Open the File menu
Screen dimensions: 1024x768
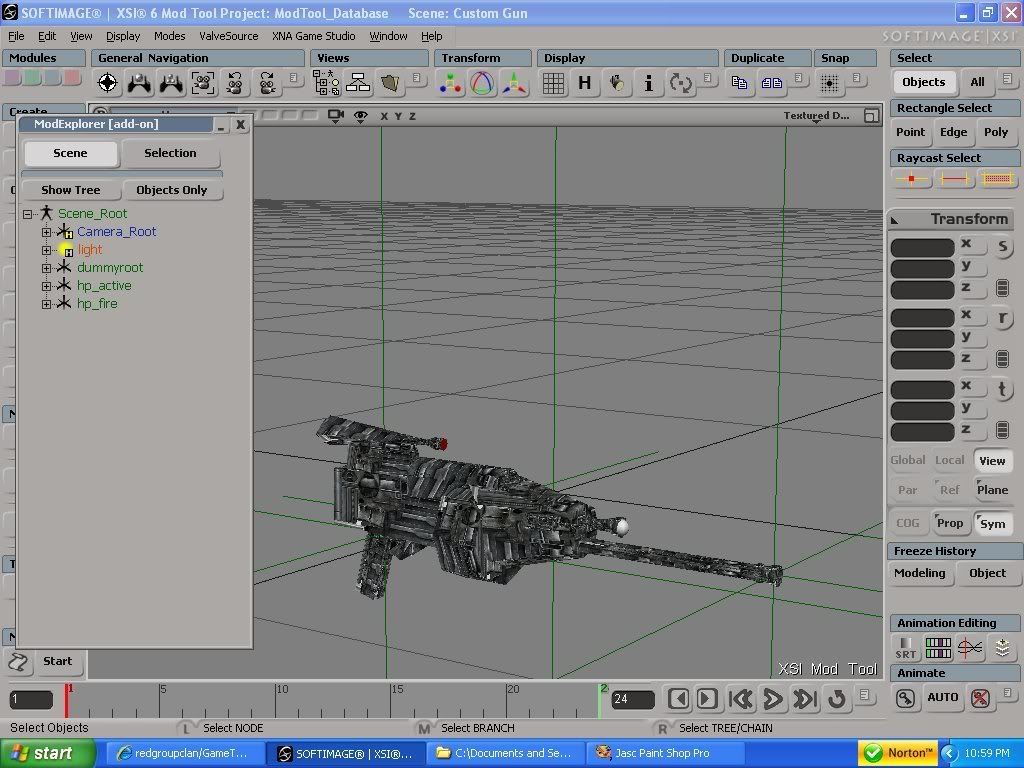pos(16,36)
